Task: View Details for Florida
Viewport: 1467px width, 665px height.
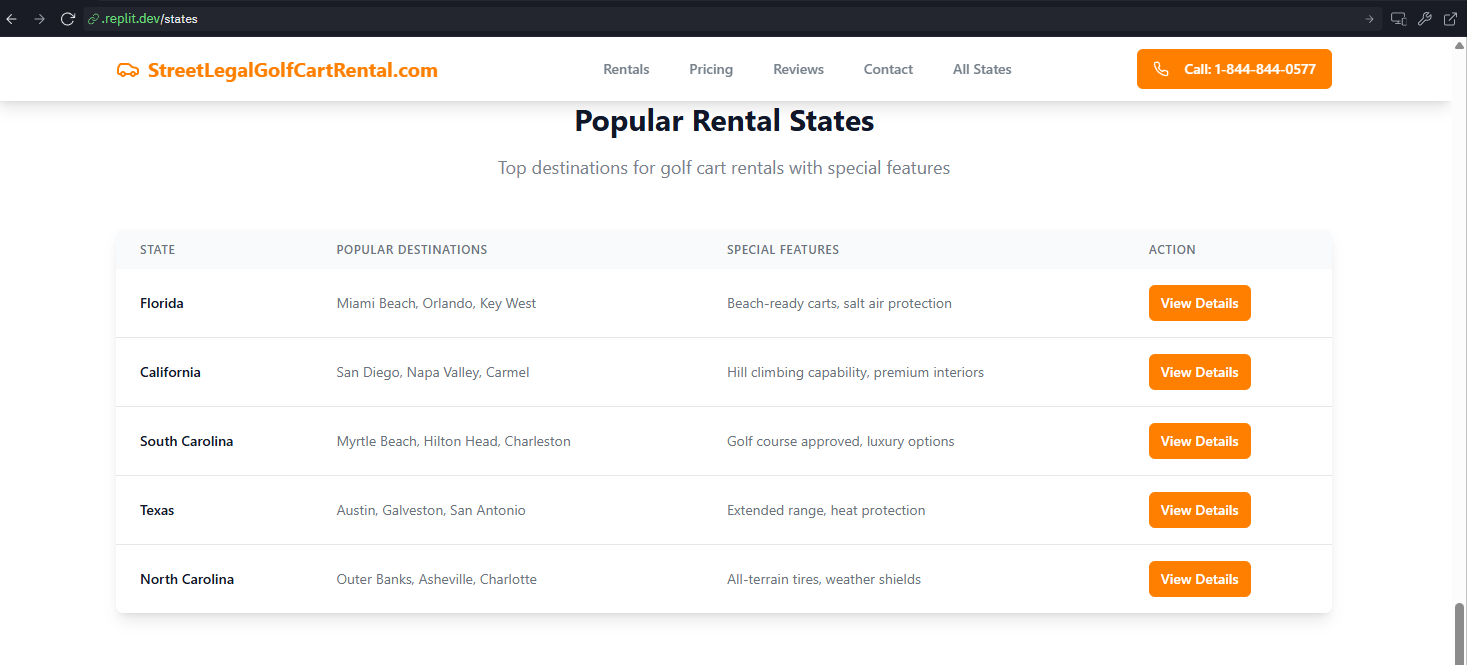Action: [1199, 304]
